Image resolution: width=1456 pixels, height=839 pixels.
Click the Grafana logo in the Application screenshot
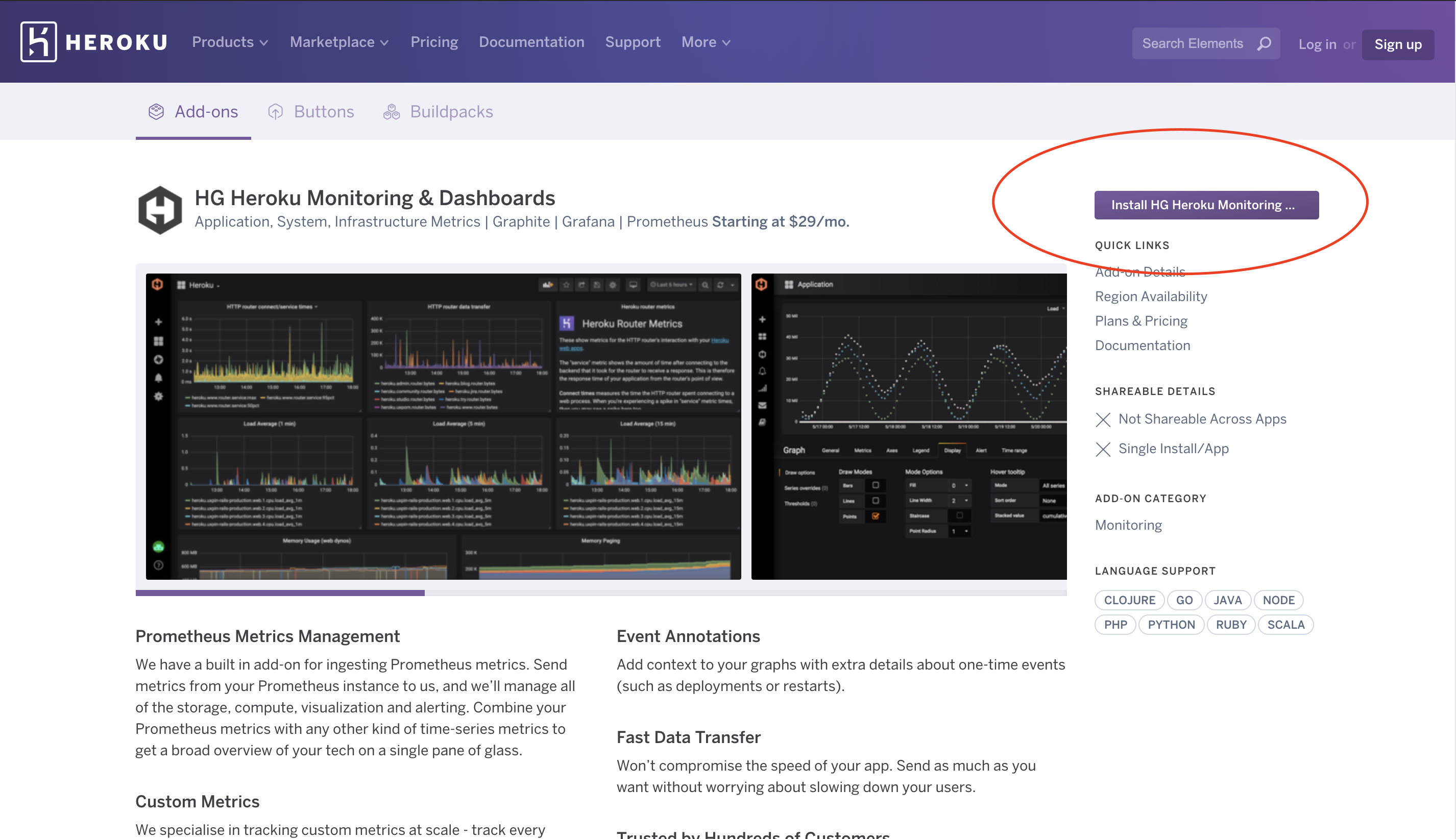coord(761,284)
